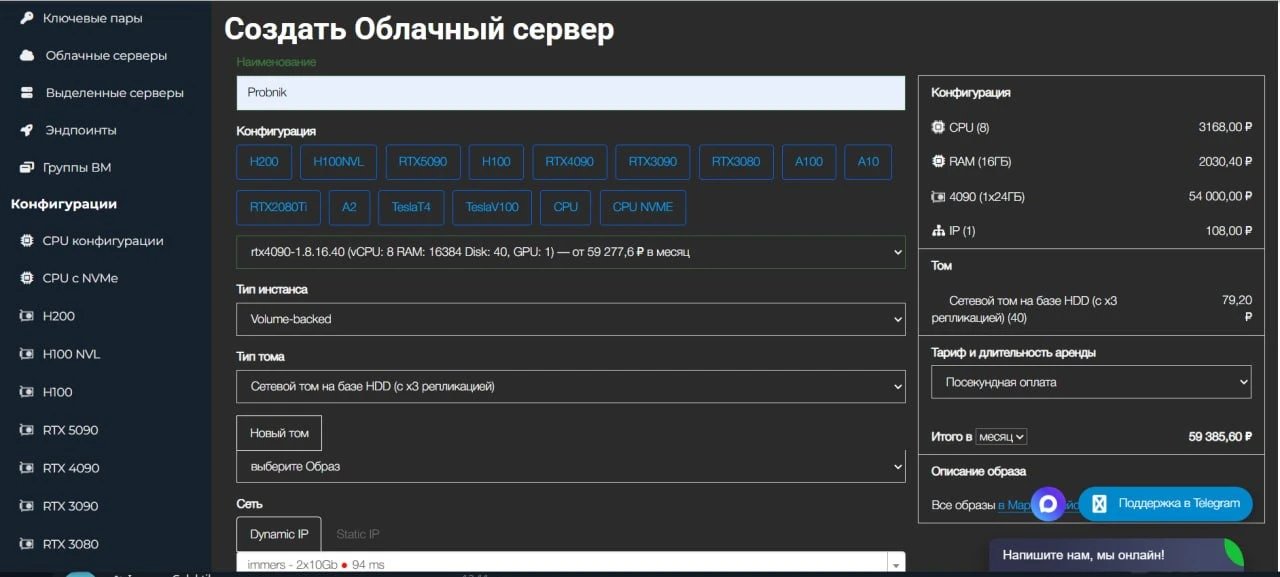This screenshot has width=1280, height=577.
Task: Click the GPU icon beside H100 NVL in sidebar
Action: point(27,354)
